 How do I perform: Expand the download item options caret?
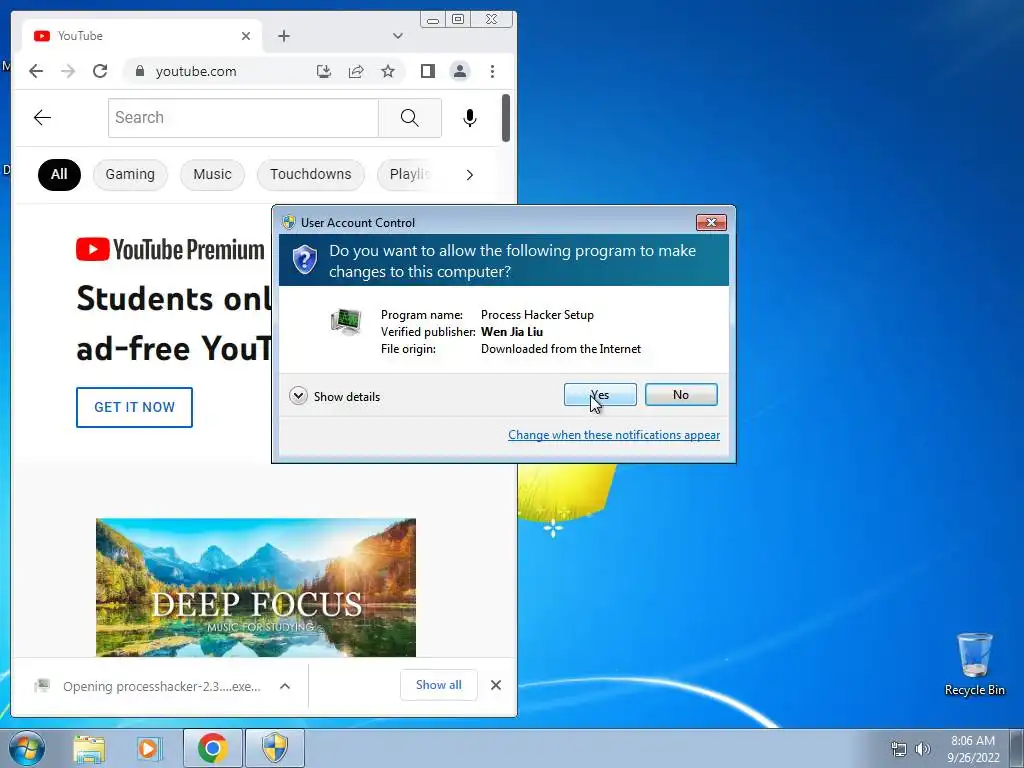(x=285, y=686)
